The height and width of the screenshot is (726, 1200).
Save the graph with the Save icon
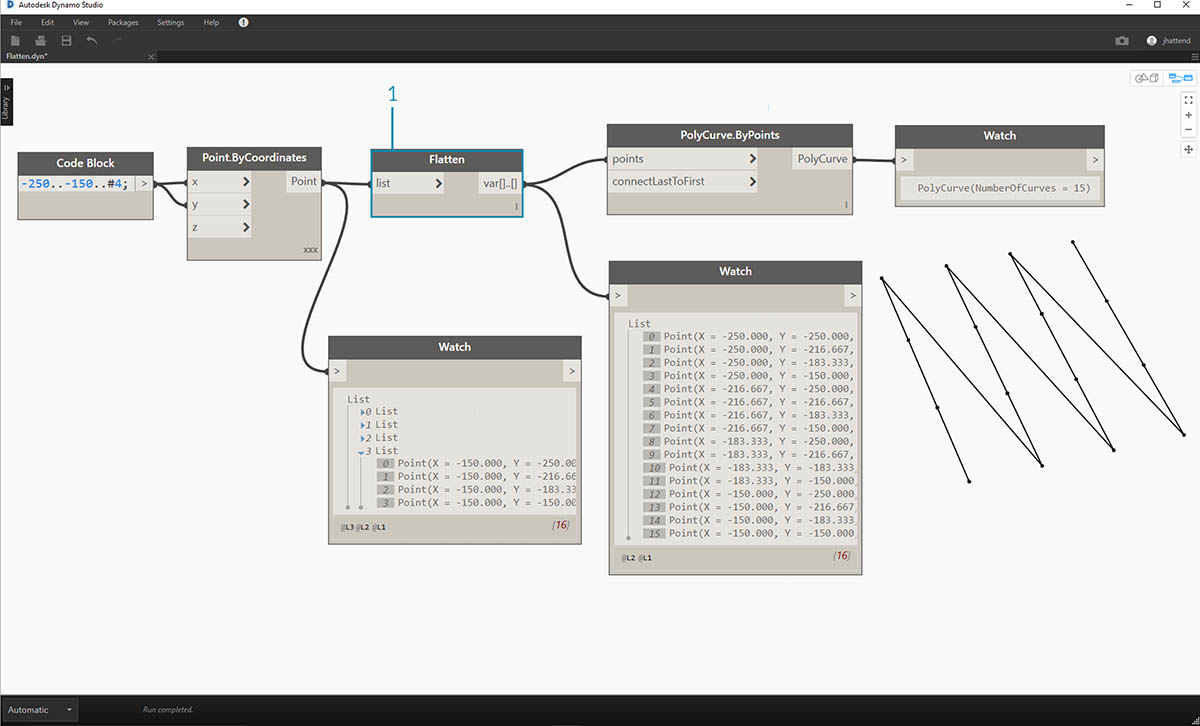(x=66, y=40)
